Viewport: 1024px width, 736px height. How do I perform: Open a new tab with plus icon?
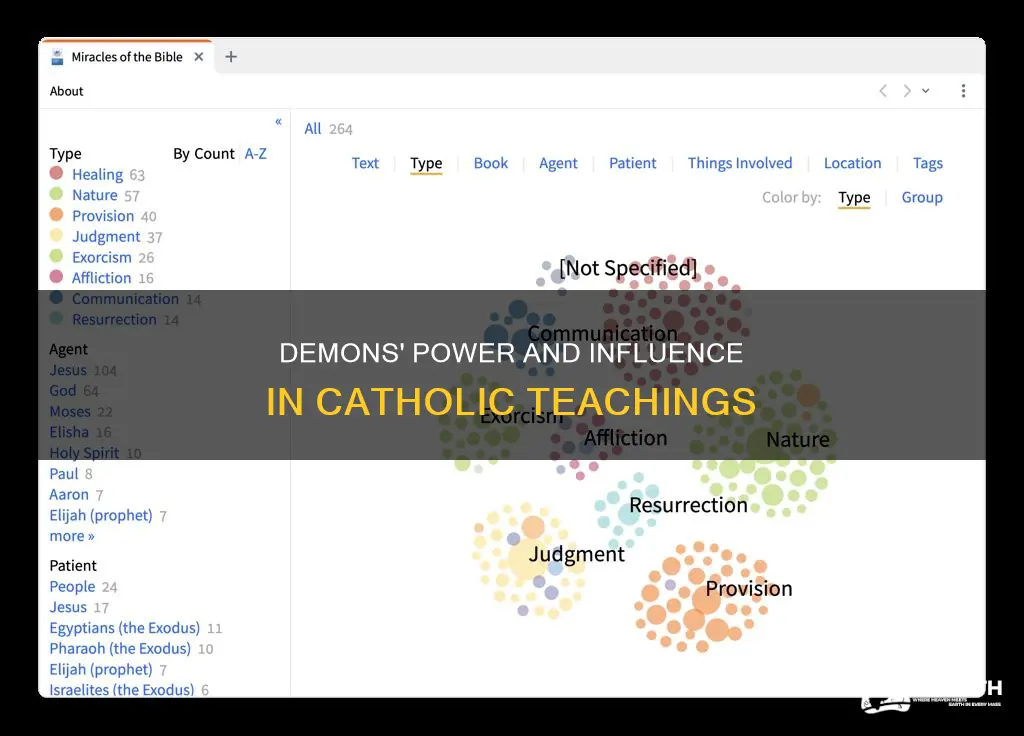click(x=231, y=57)
